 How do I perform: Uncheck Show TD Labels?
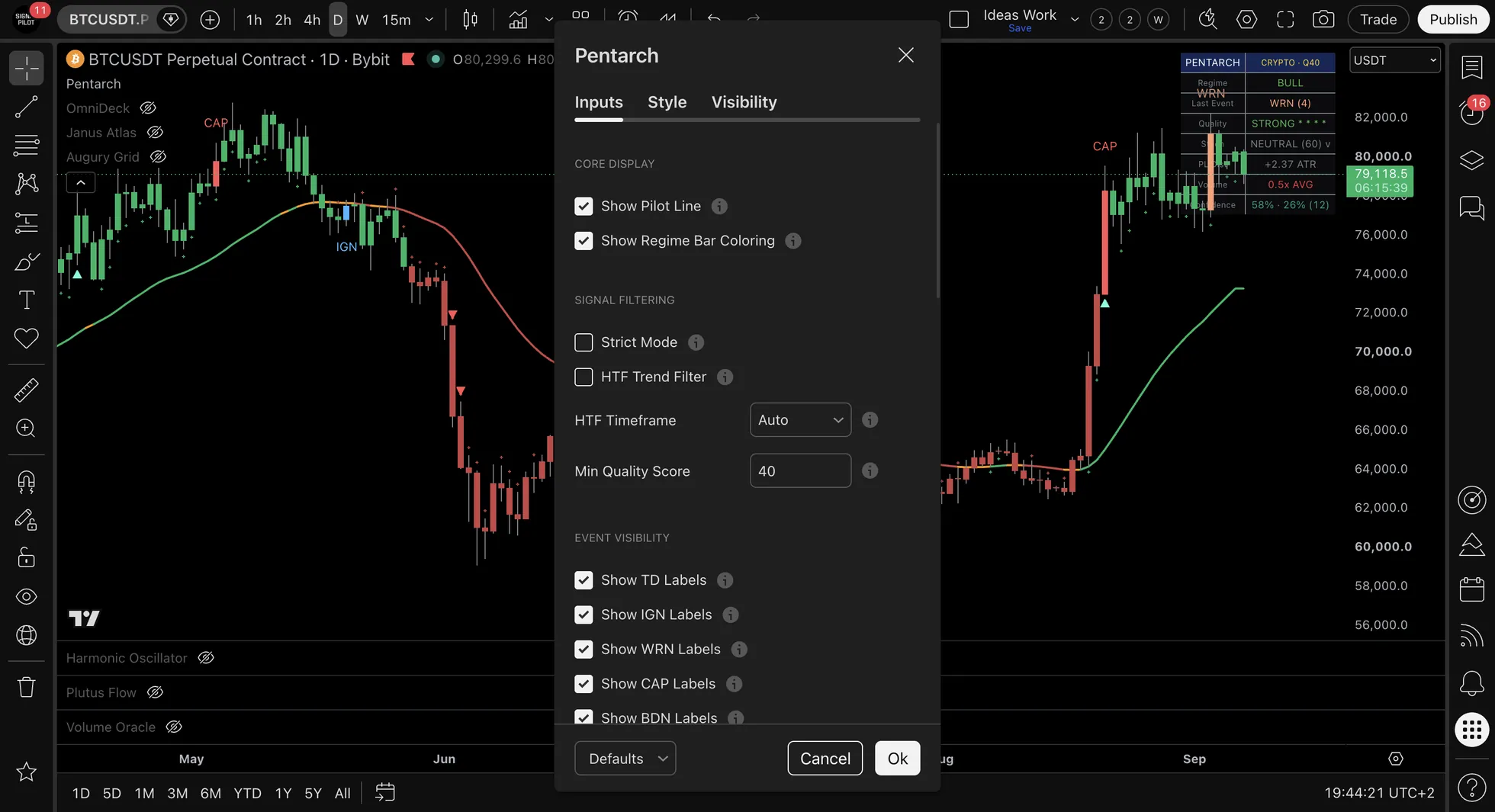[x=584, y=580]
